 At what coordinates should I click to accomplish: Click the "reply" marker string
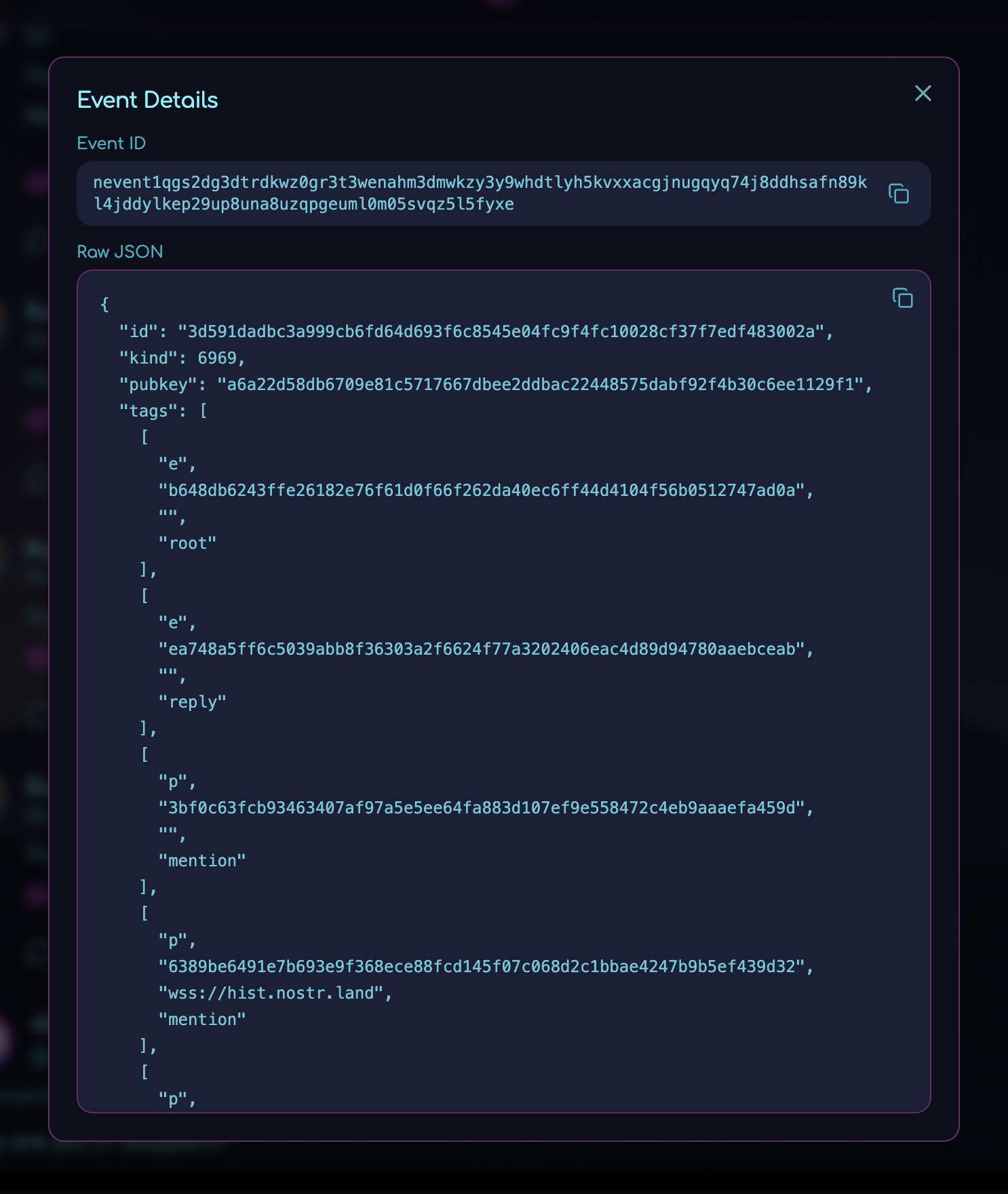coord(192,702)
